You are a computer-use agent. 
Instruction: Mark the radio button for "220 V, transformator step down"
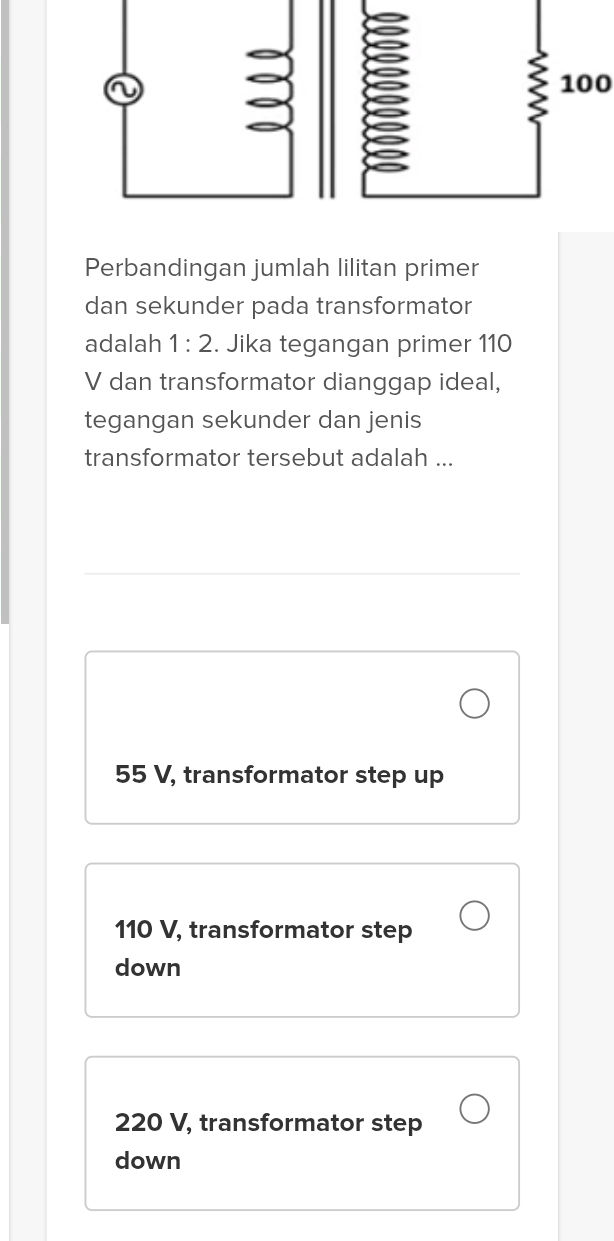(x=474, y=1108)
